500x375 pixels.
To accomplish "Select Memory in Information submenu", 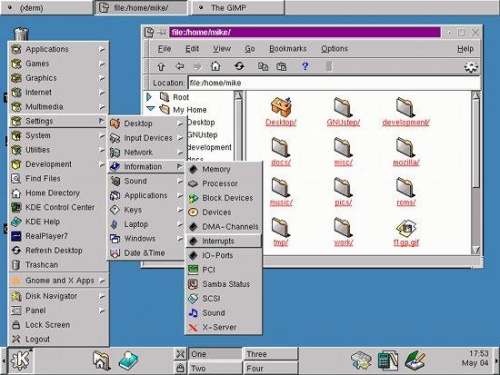I will click(224, 169).
